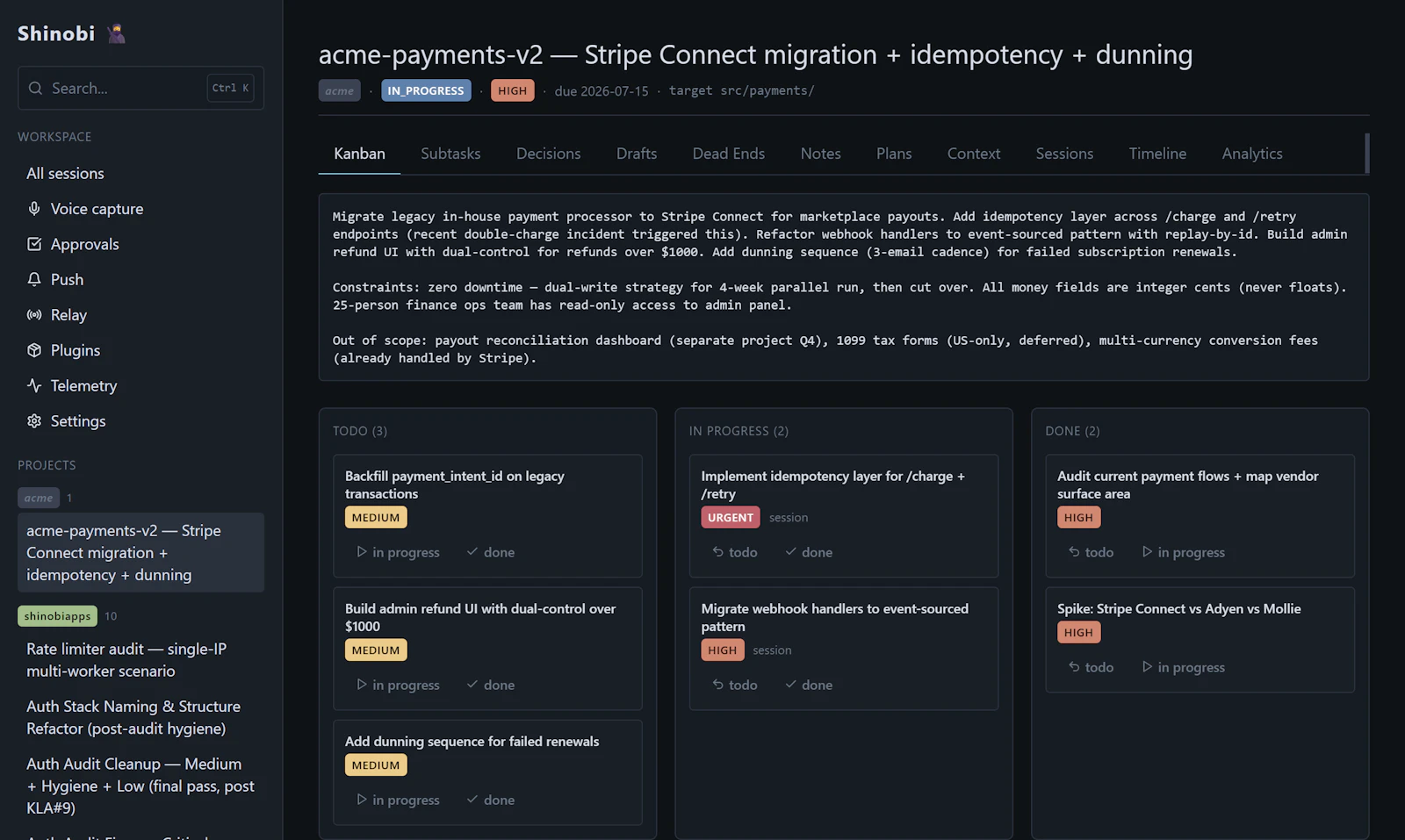Open the Plans tab

point(894,154)
